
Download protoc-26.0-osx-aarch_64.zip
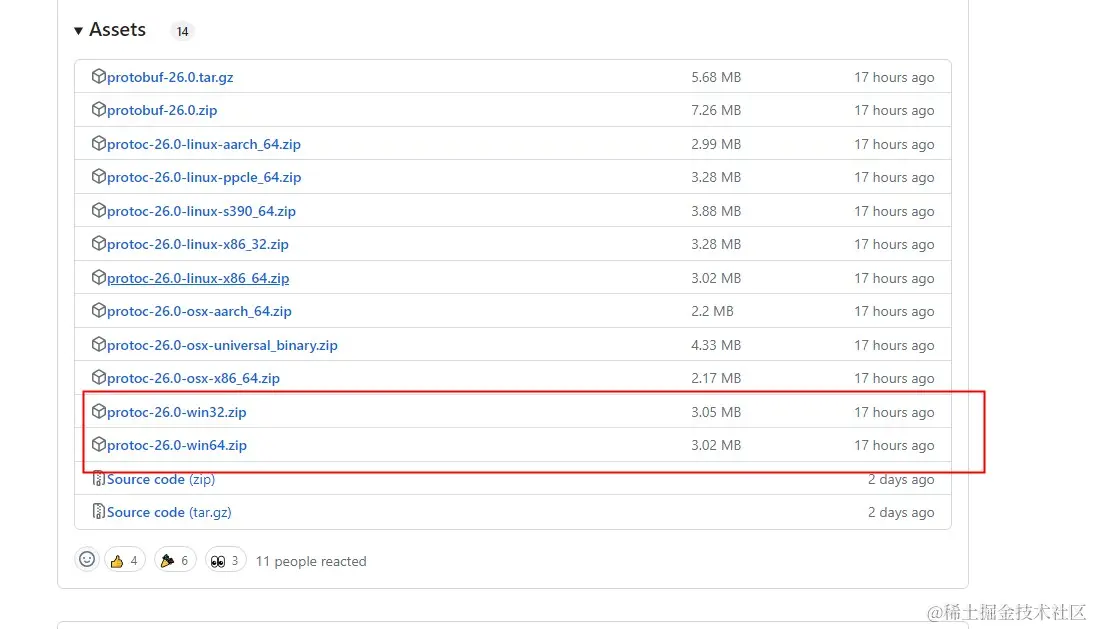[199, 311]
